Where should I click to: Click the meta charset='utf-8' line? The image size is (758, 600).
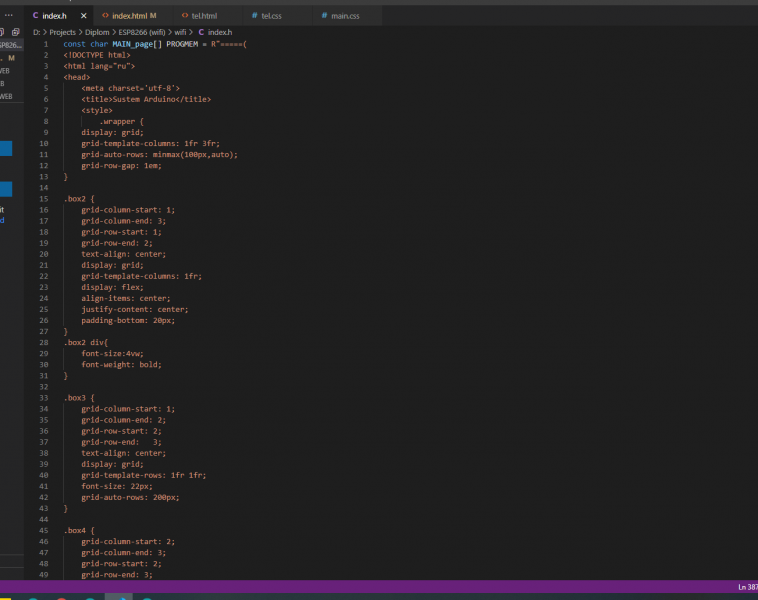tap(131, 88)
